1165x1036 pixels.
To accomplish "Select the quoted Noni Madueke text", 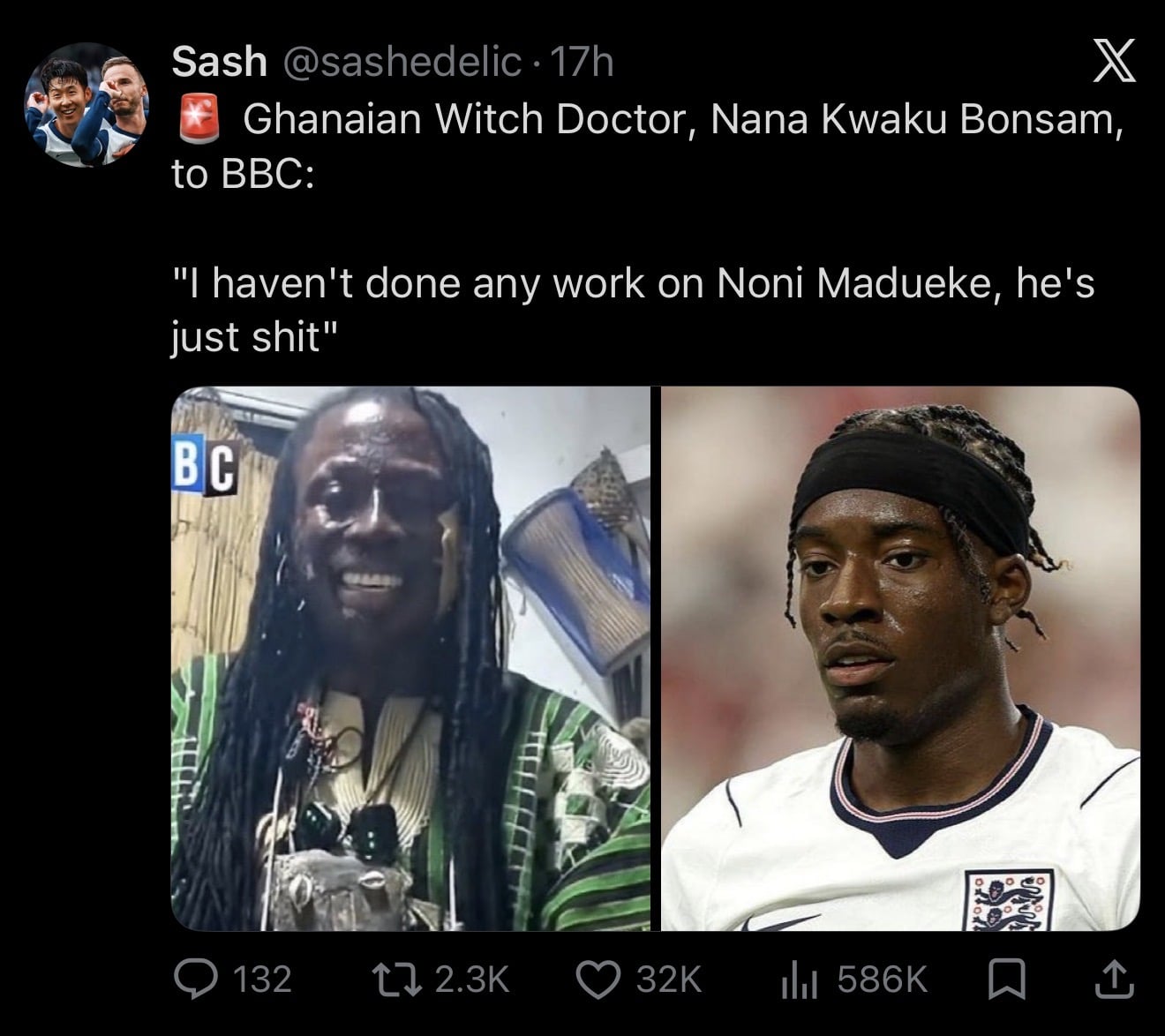I will coord(633,309).
